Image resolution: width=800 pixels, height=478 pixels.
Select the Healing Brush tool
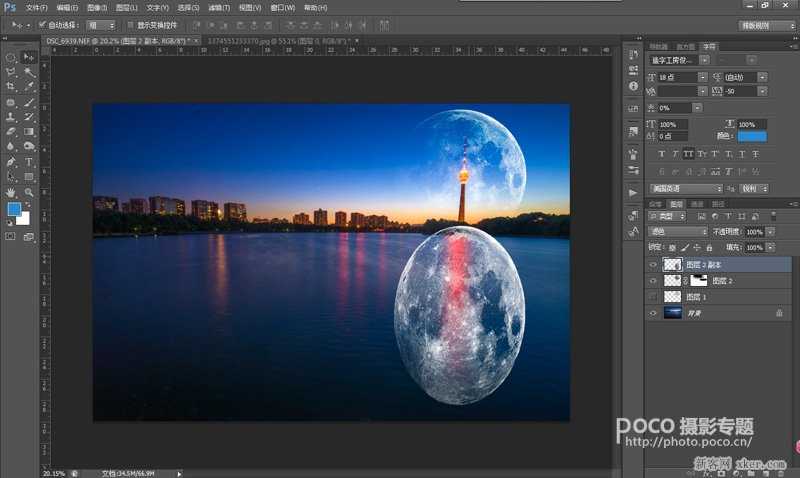click(x=11, y=102)
